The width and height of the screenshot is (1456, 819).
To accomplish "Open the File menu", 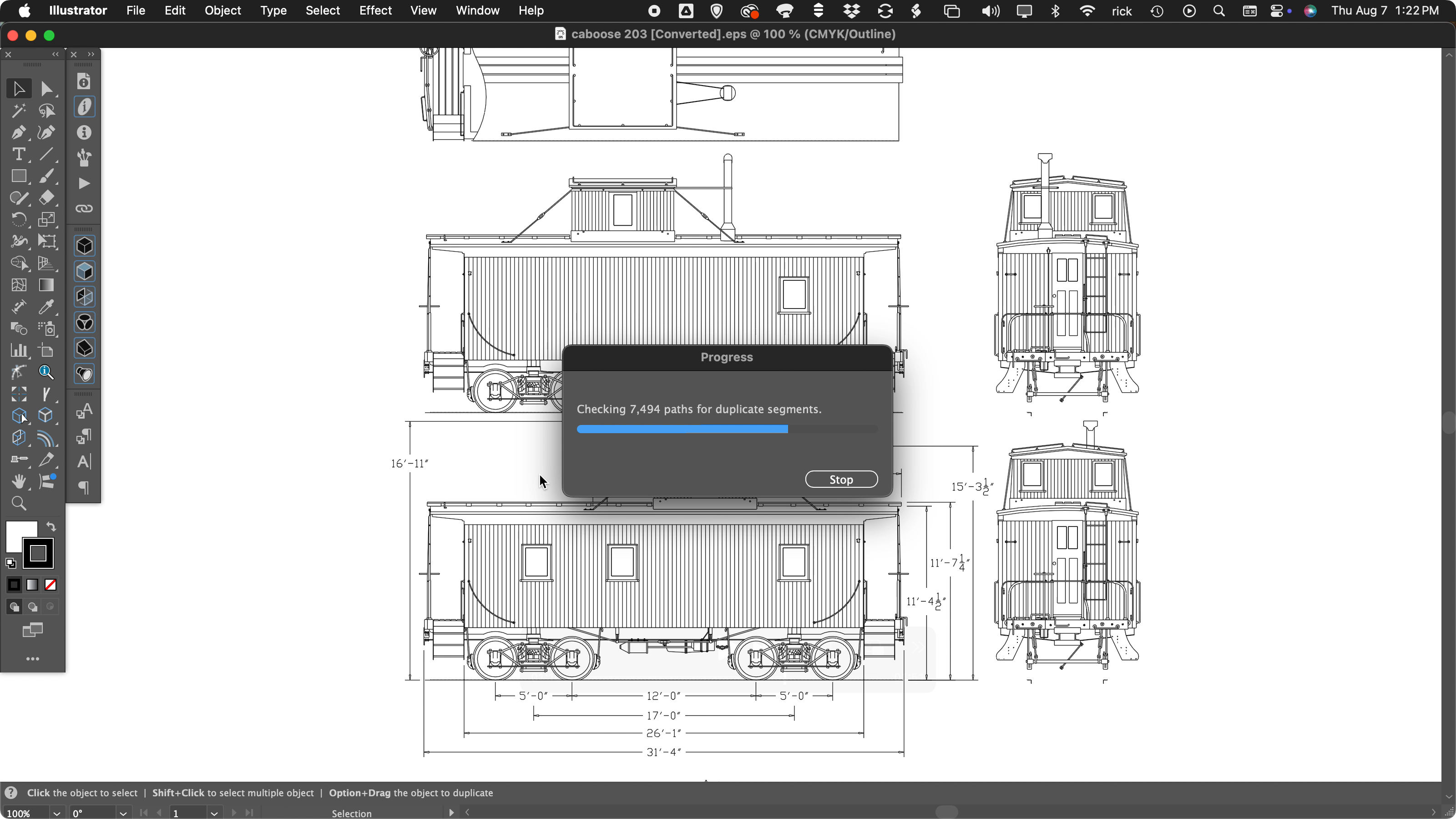I will point(136,11).
